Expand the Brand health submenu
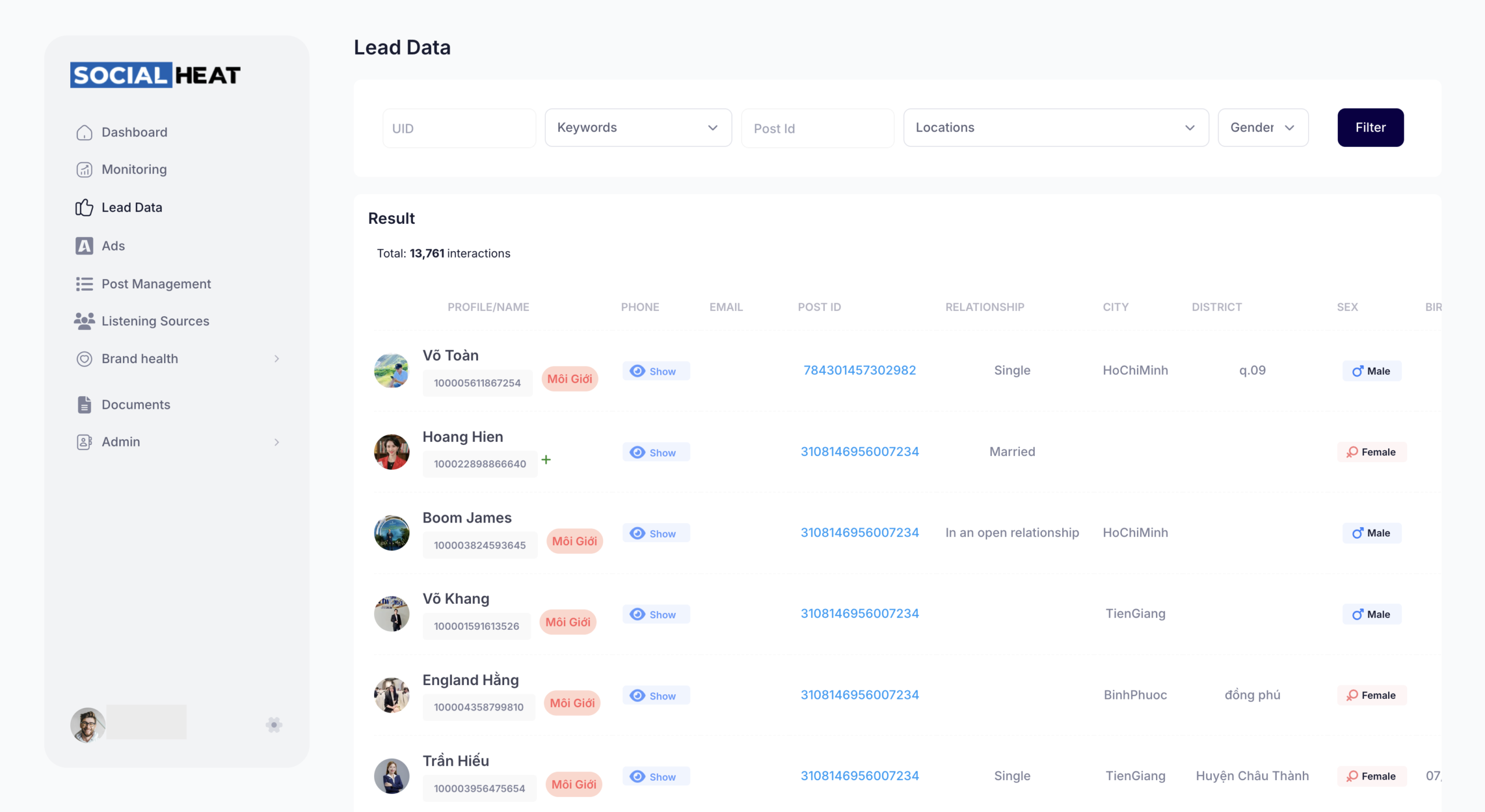The height and width of the screenshot is (812, 1485). [177, 358]
